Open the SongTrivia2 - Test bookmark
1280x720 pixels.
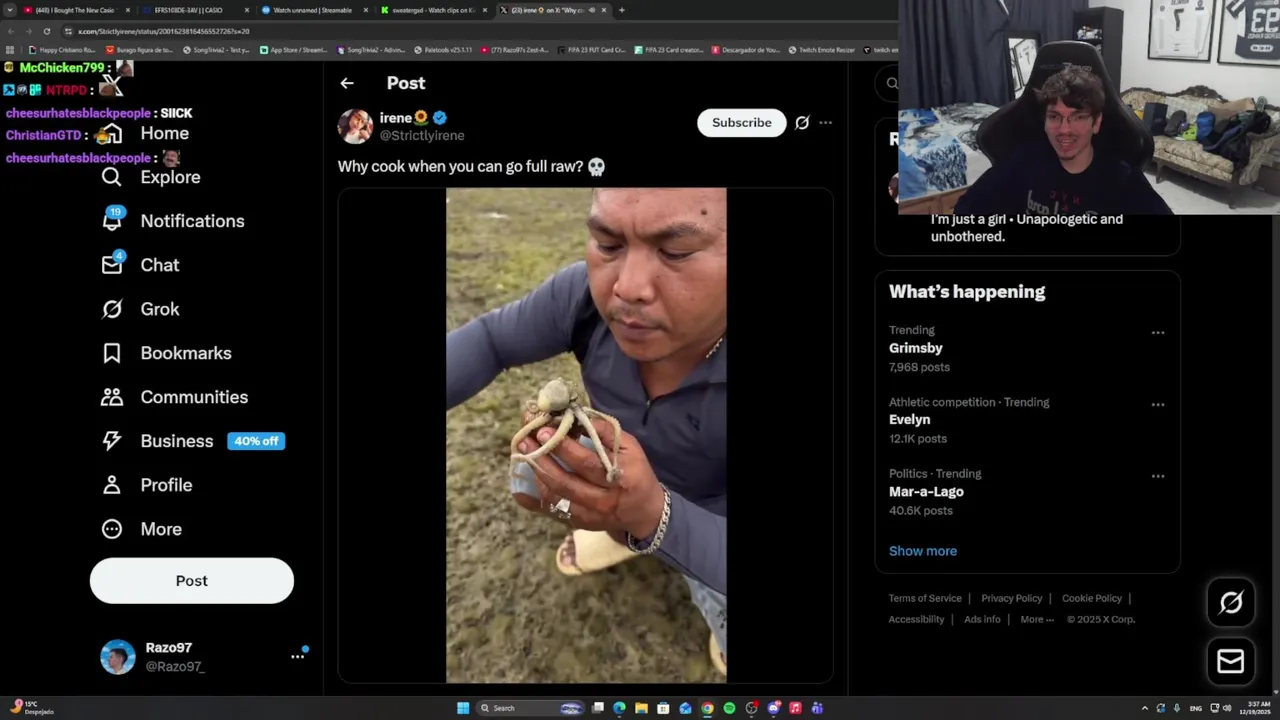217,50
